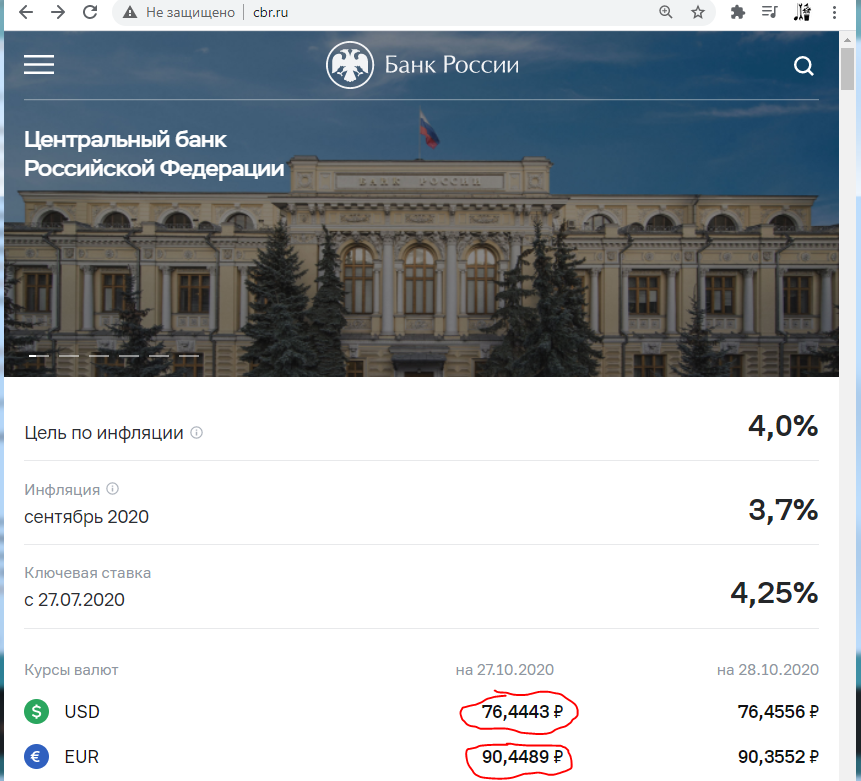Open site search magnifier icon
The width and height of the screenshot is (861, 781).
(x=804, y=66)
